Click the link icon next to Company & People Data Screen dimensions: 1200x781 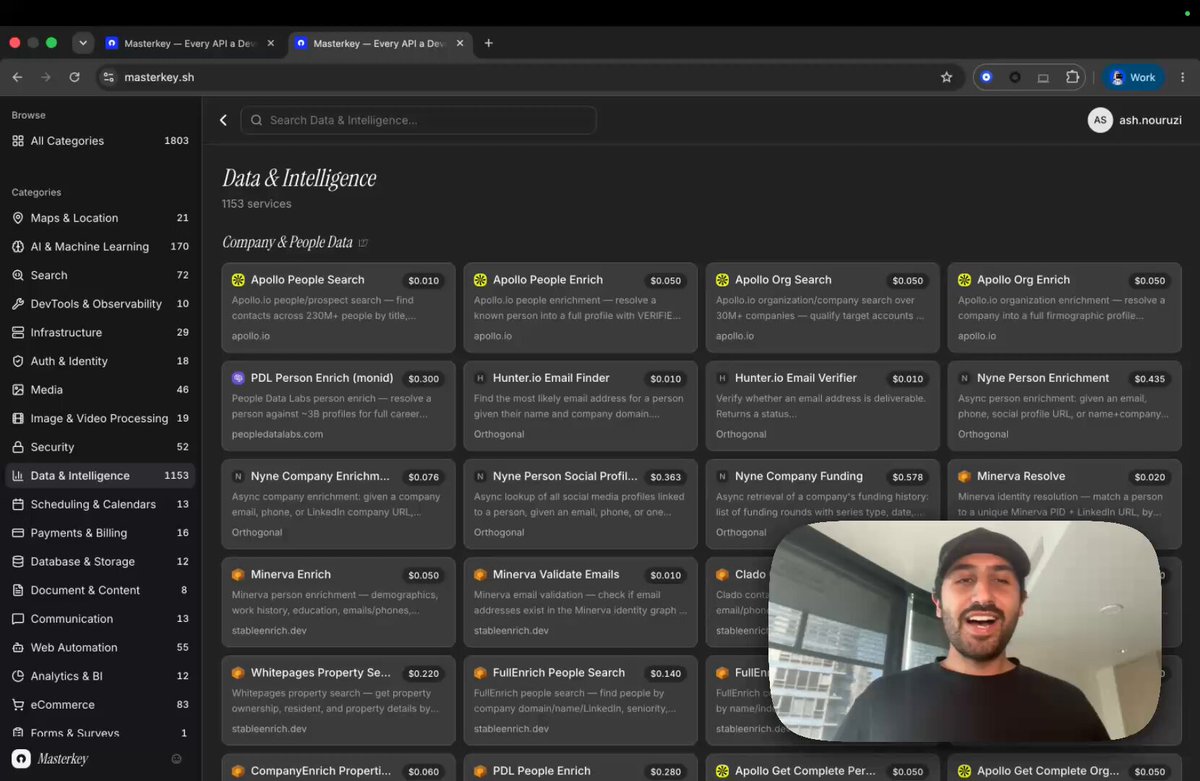363,243
